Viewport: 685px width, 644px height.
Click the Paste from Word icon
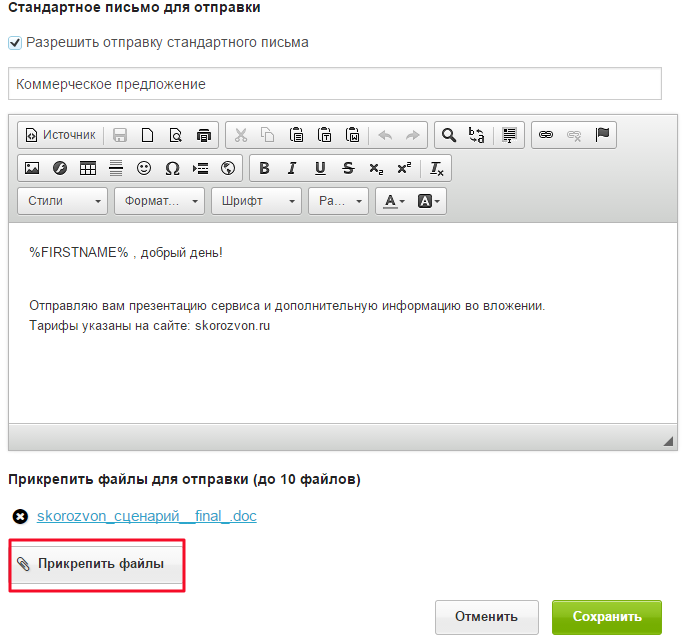point(352,135)
